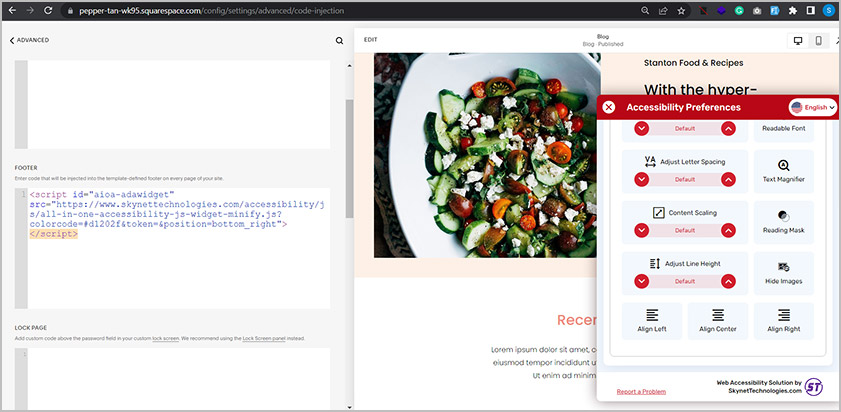Click inside the Lock Page code editor
Image resolution: width=841 pixels, height=412 pixels.
tap(179, 378)
